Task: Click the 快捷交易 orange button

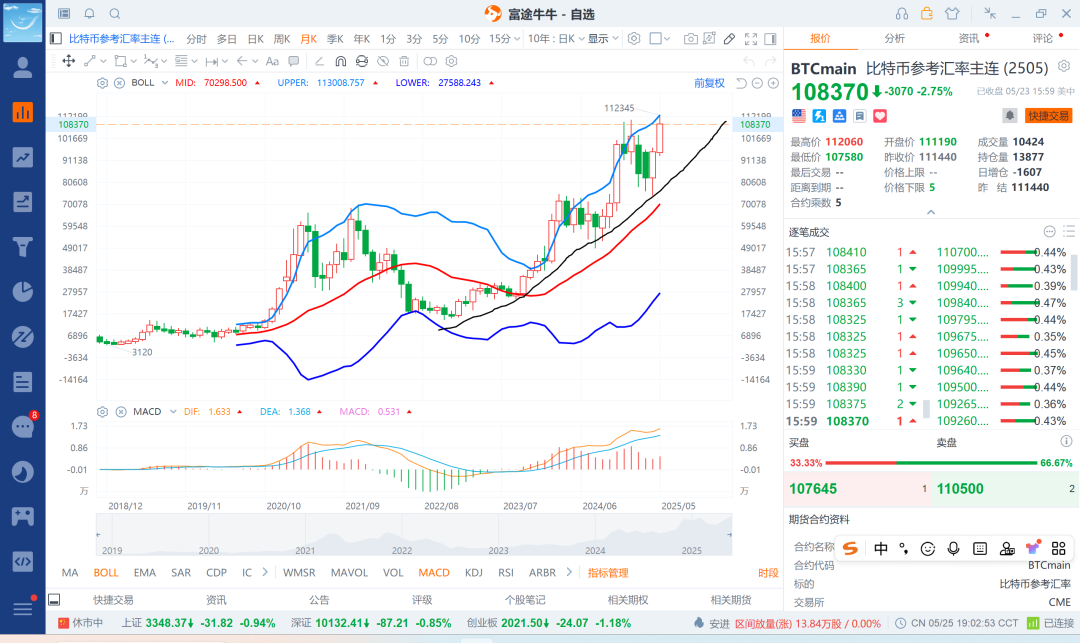Action: click(1048, 116)
